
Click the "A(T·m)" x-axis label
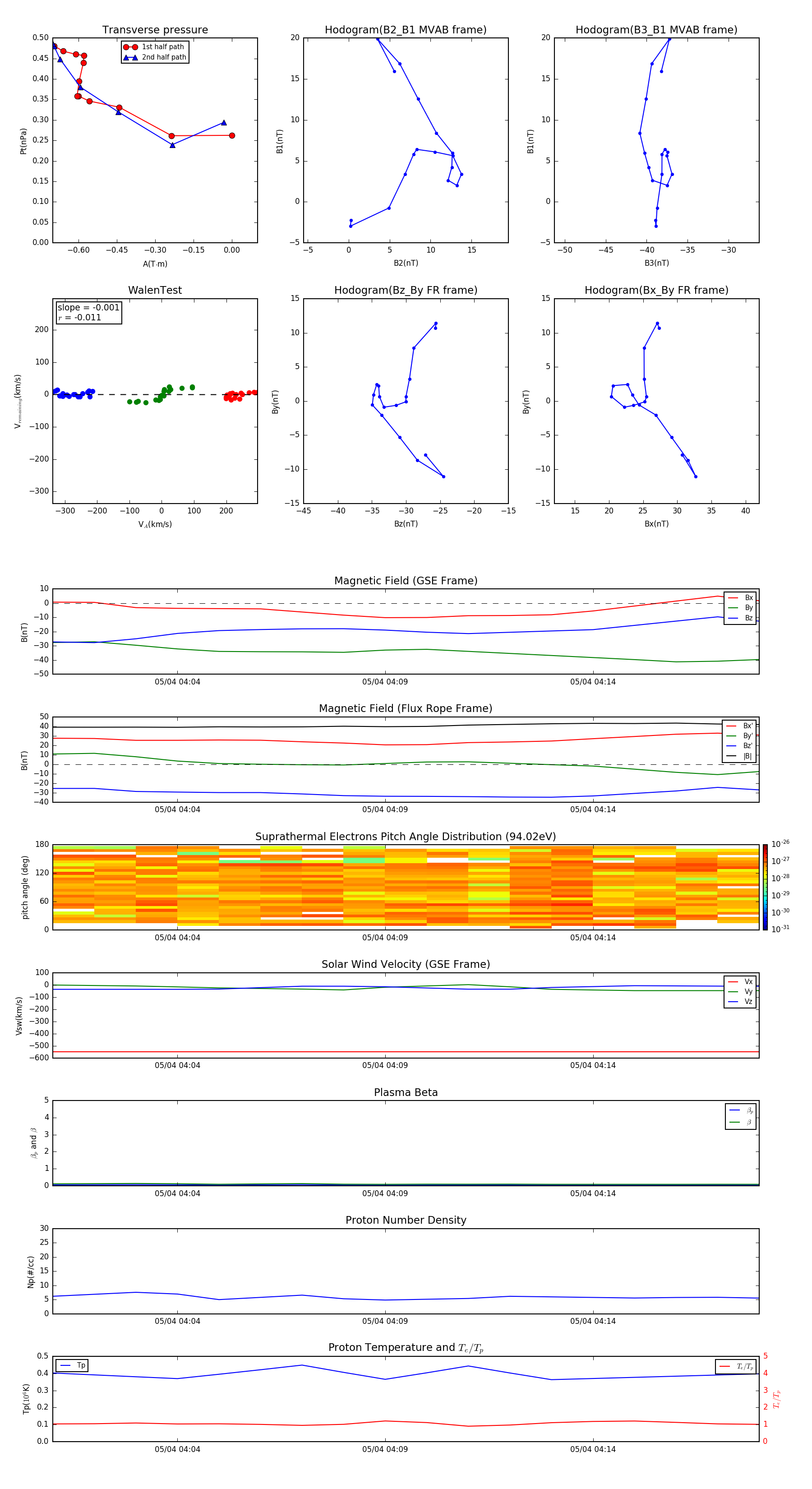point(155,264)
